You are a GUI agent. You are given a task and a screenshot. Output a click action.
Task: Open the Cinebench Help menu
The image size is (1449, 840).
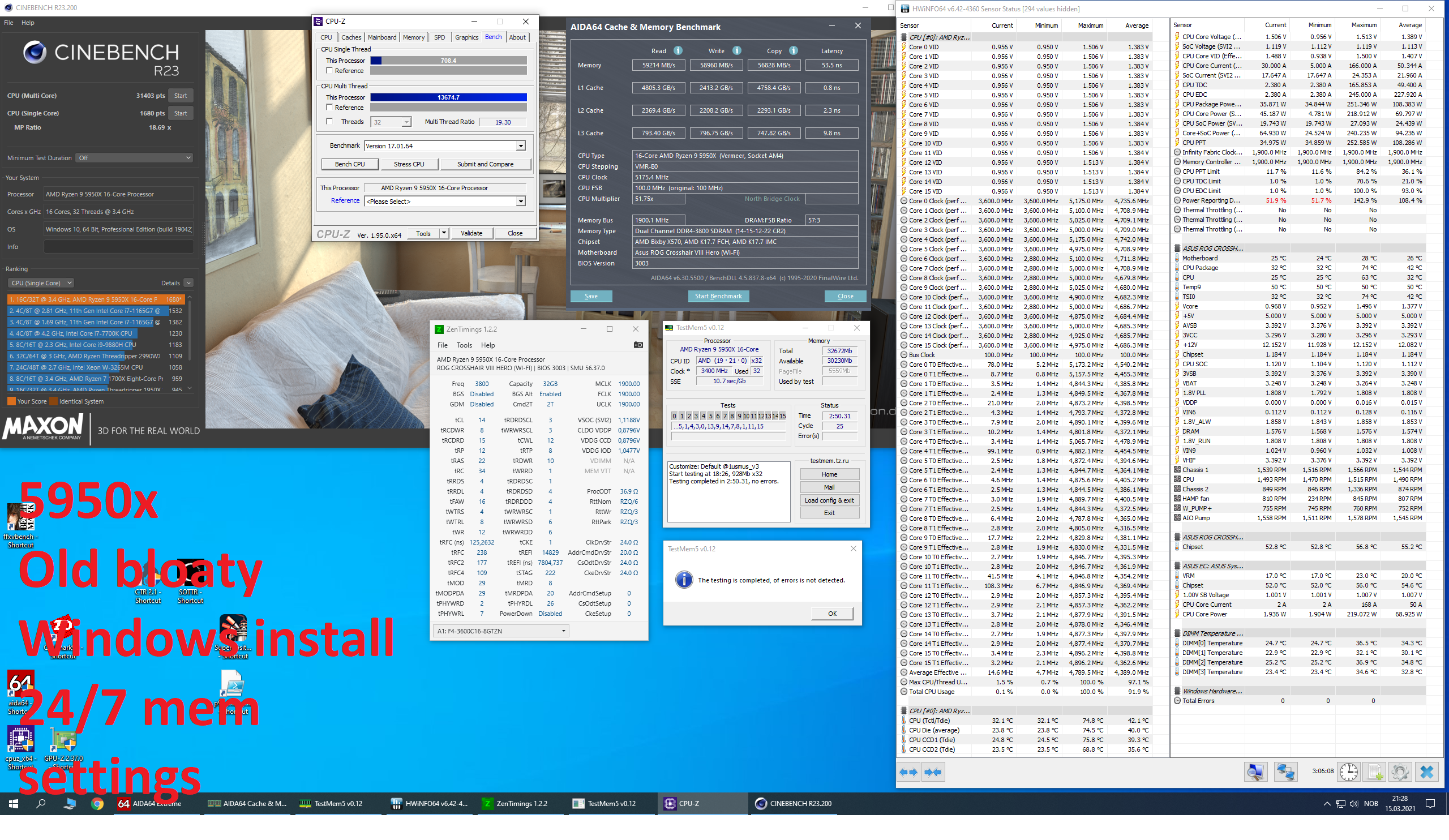pos(28,23)
